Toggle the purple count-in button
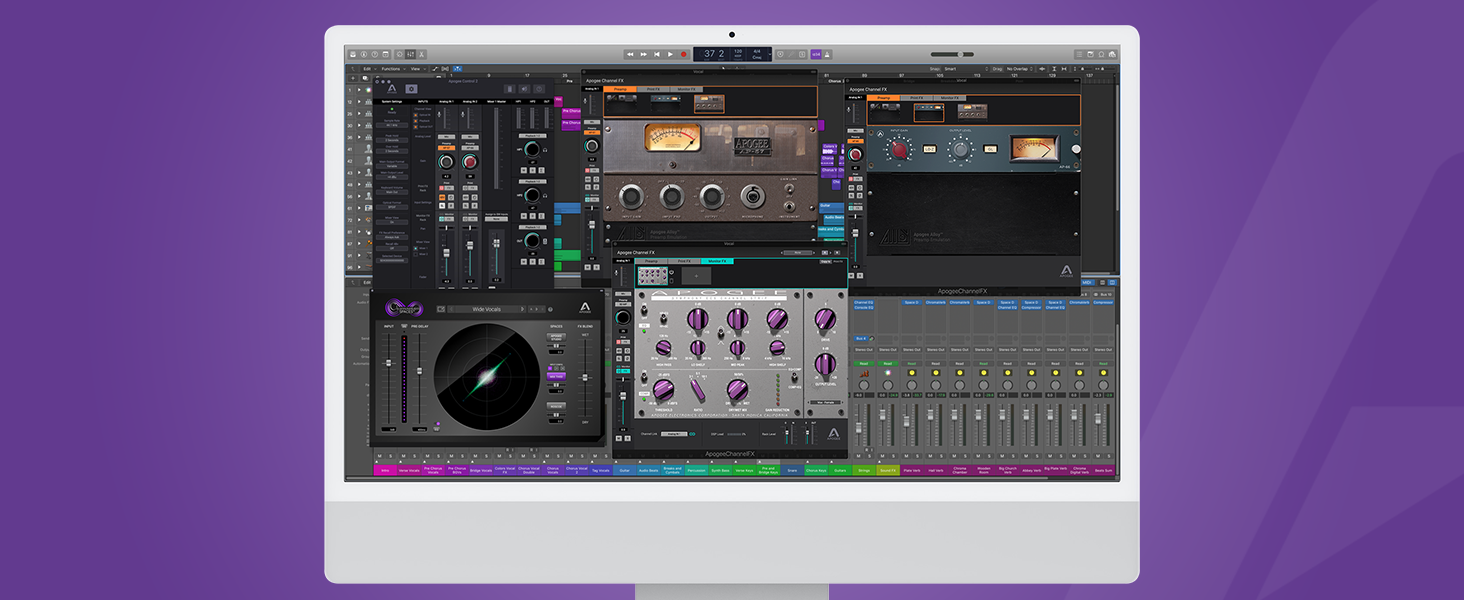 pos(816,54)
